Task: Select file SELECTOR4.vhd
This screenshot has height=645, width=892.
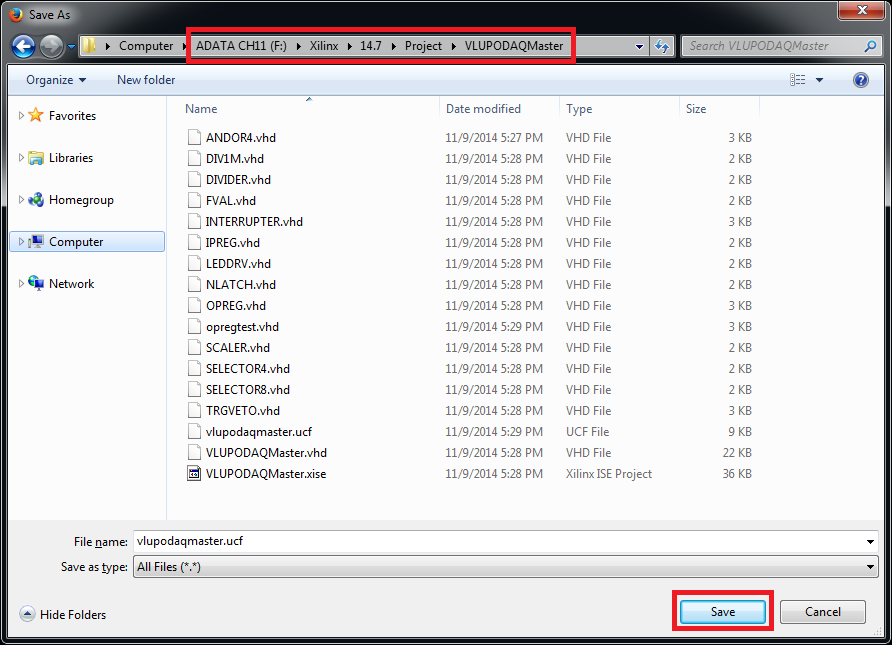Action: click(247, 369)
